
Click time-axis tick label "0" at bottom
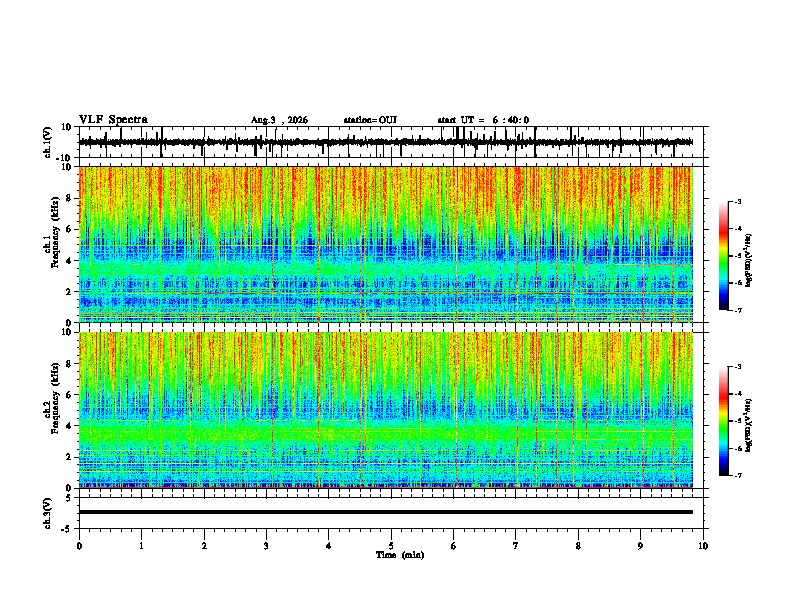point(79,546)
